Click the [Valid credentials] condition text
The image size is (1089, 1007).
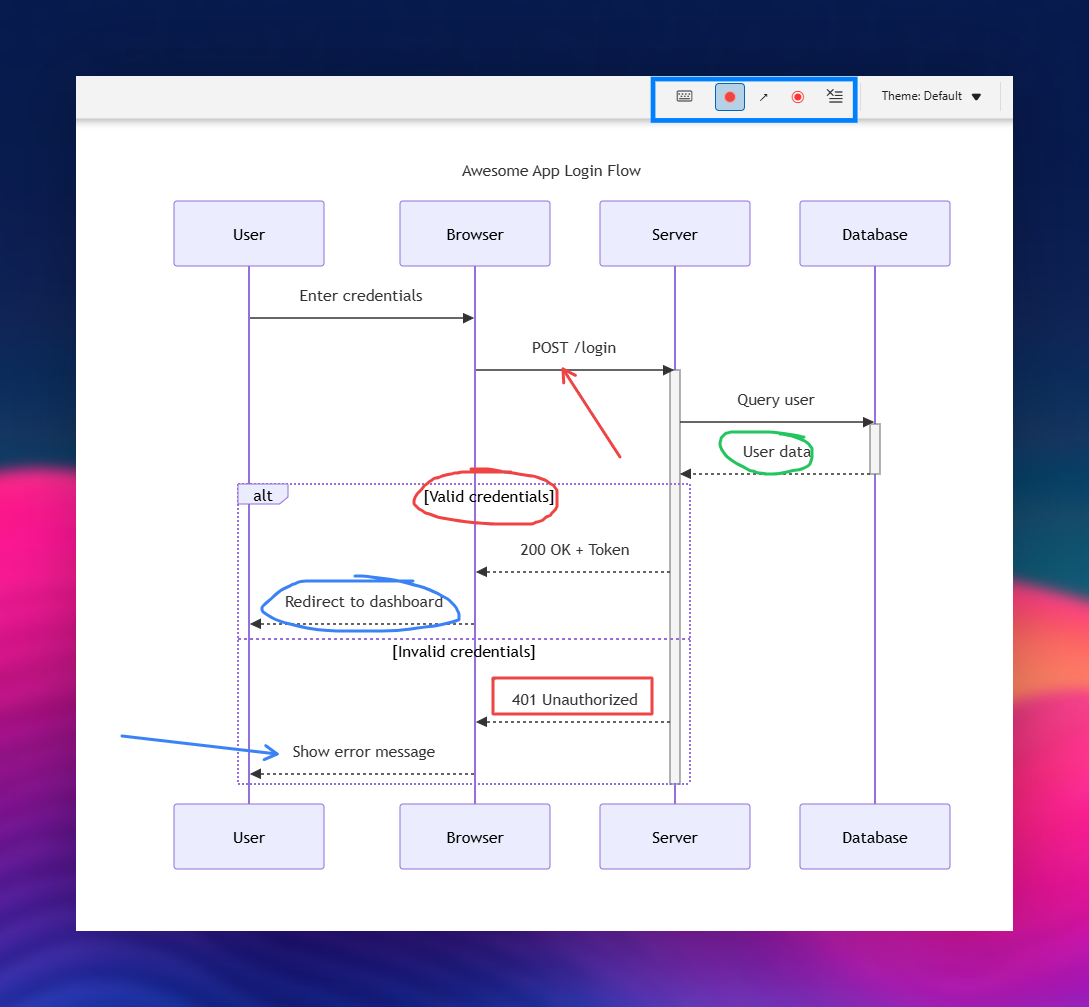pyautogui.click(x=489, y=497)
